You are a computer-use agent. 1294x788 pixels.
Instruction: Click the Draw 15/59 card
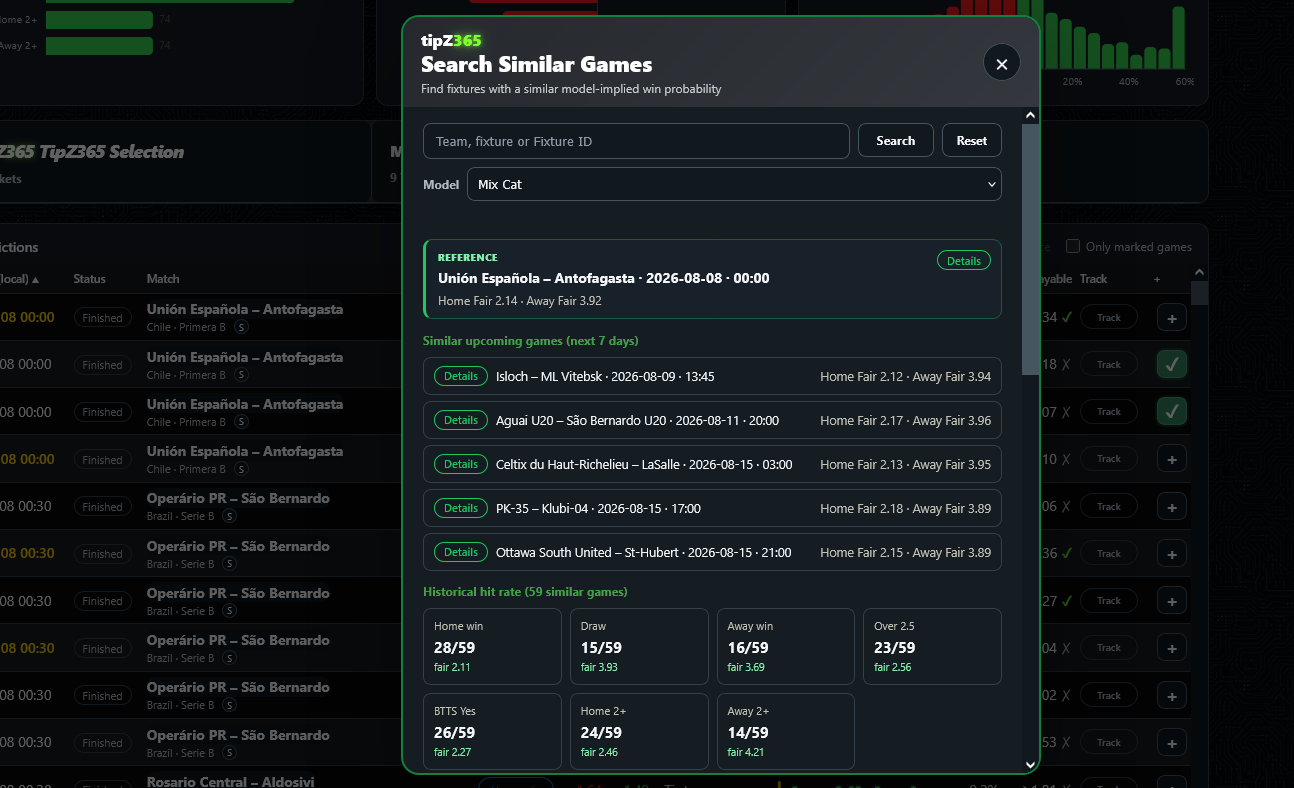tap(639, 646)
